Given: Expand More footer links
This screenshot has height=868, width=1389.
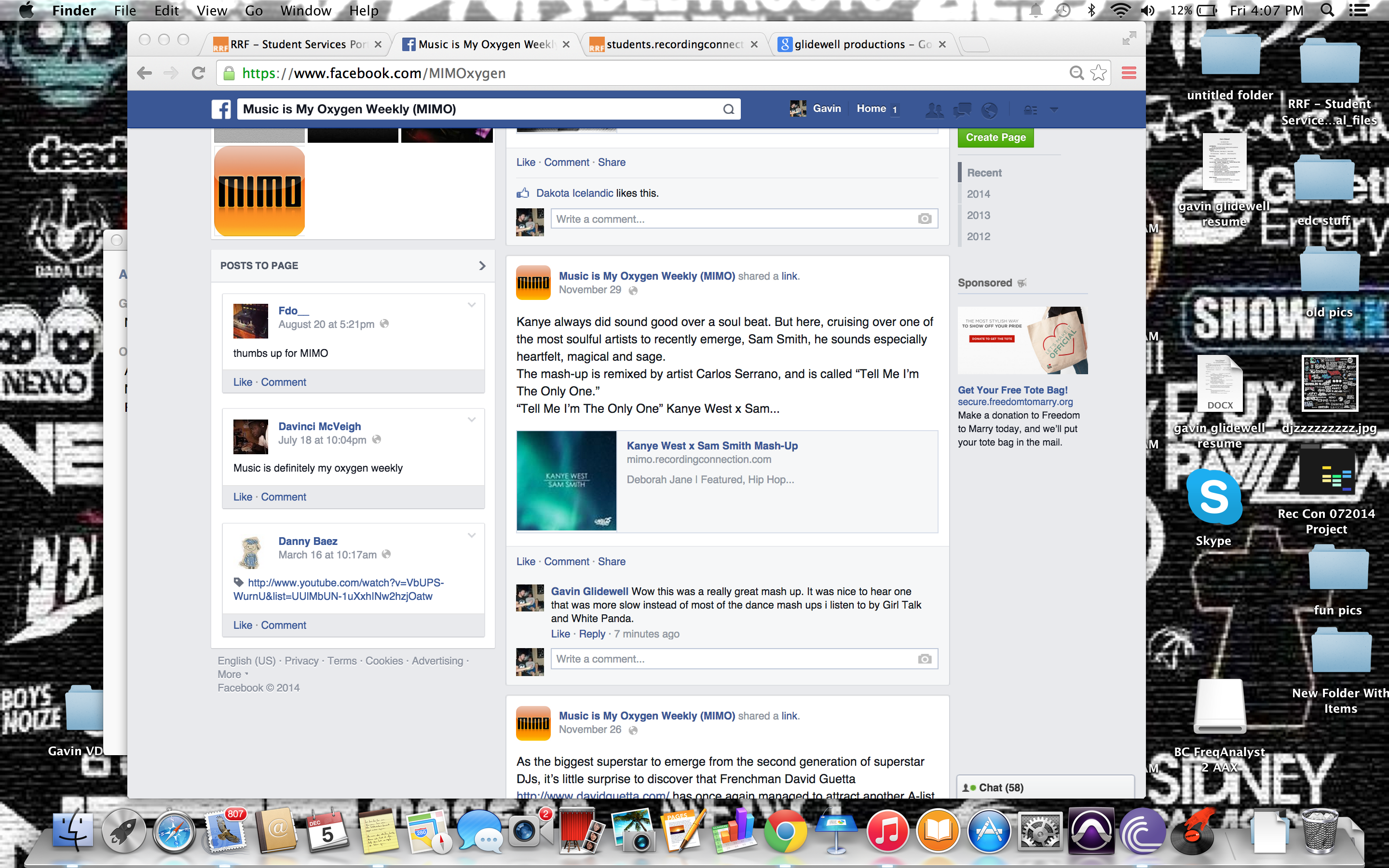Looking at the screenshot, I should (232, 675).
